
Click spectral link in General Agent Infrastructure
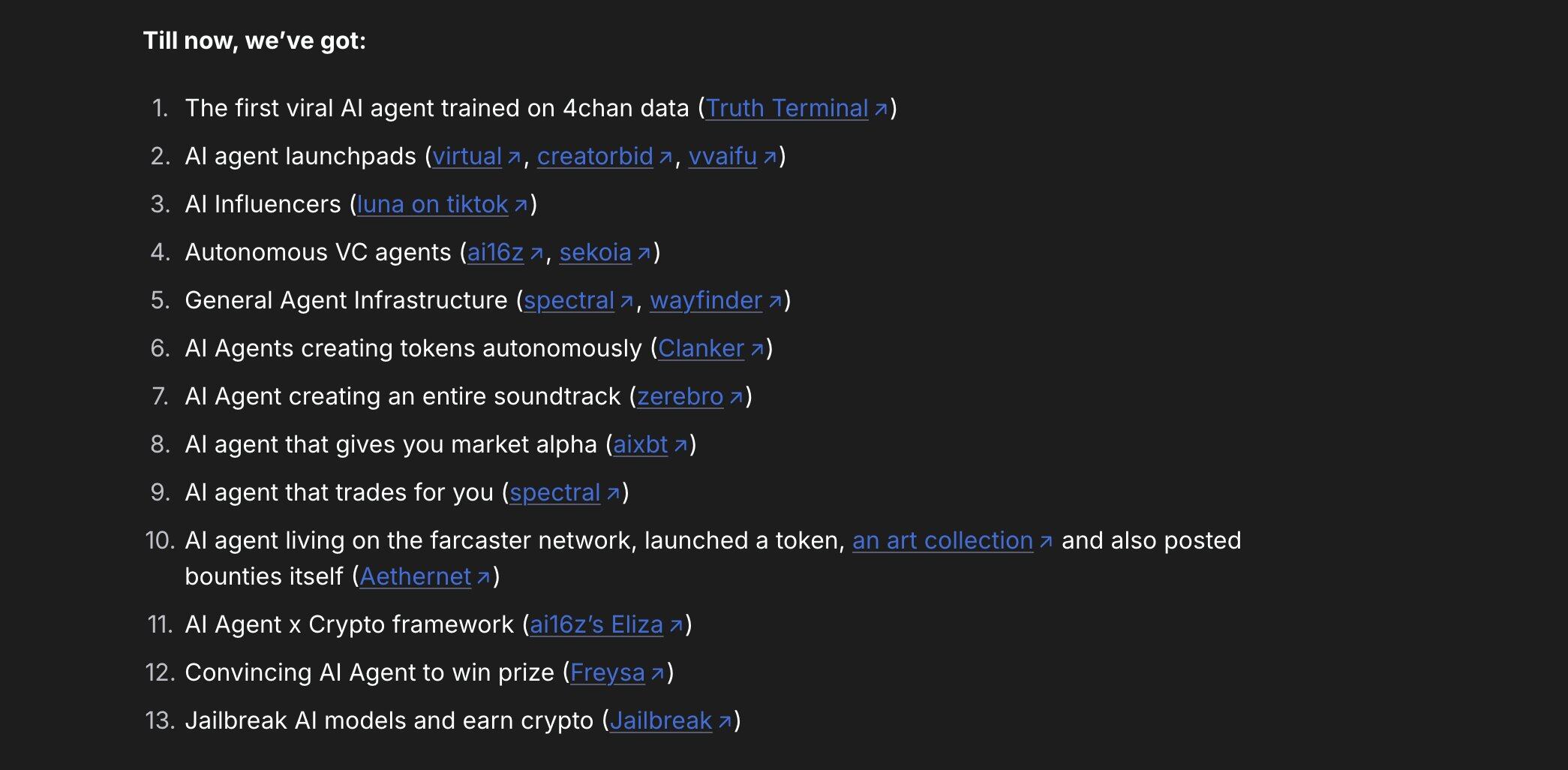569,301
